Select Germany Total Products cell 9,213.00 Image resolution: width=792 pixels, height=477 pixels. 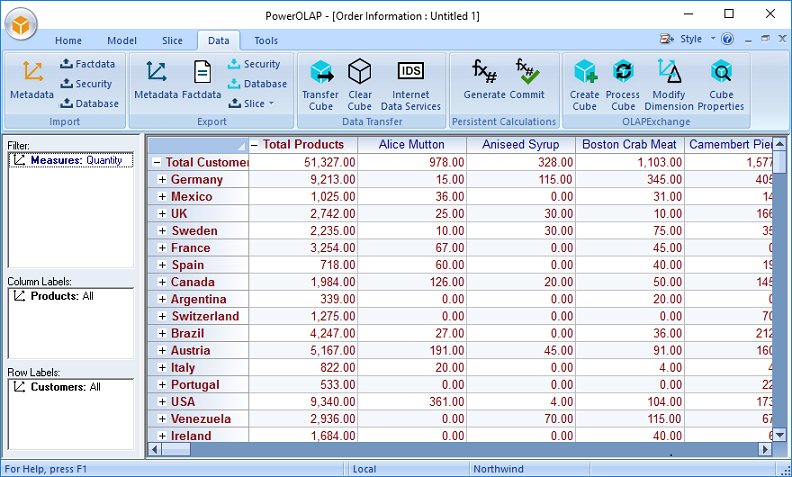coord(303,179)
